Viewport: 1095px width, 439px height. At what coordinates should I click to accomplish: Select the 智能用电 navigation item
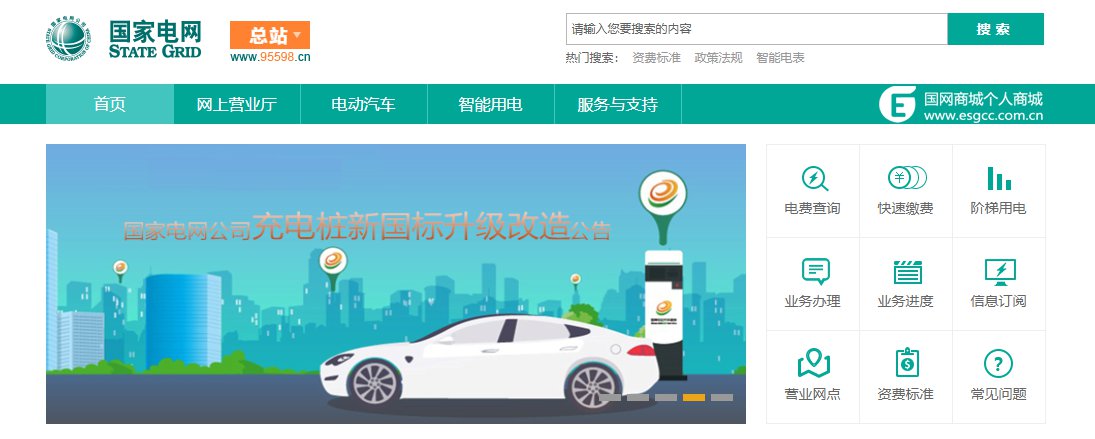(490, 105)
